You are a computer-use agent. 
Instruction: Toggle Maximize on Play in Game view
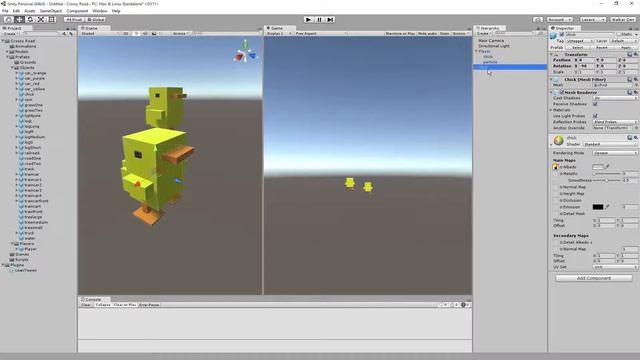pos(400,33)
